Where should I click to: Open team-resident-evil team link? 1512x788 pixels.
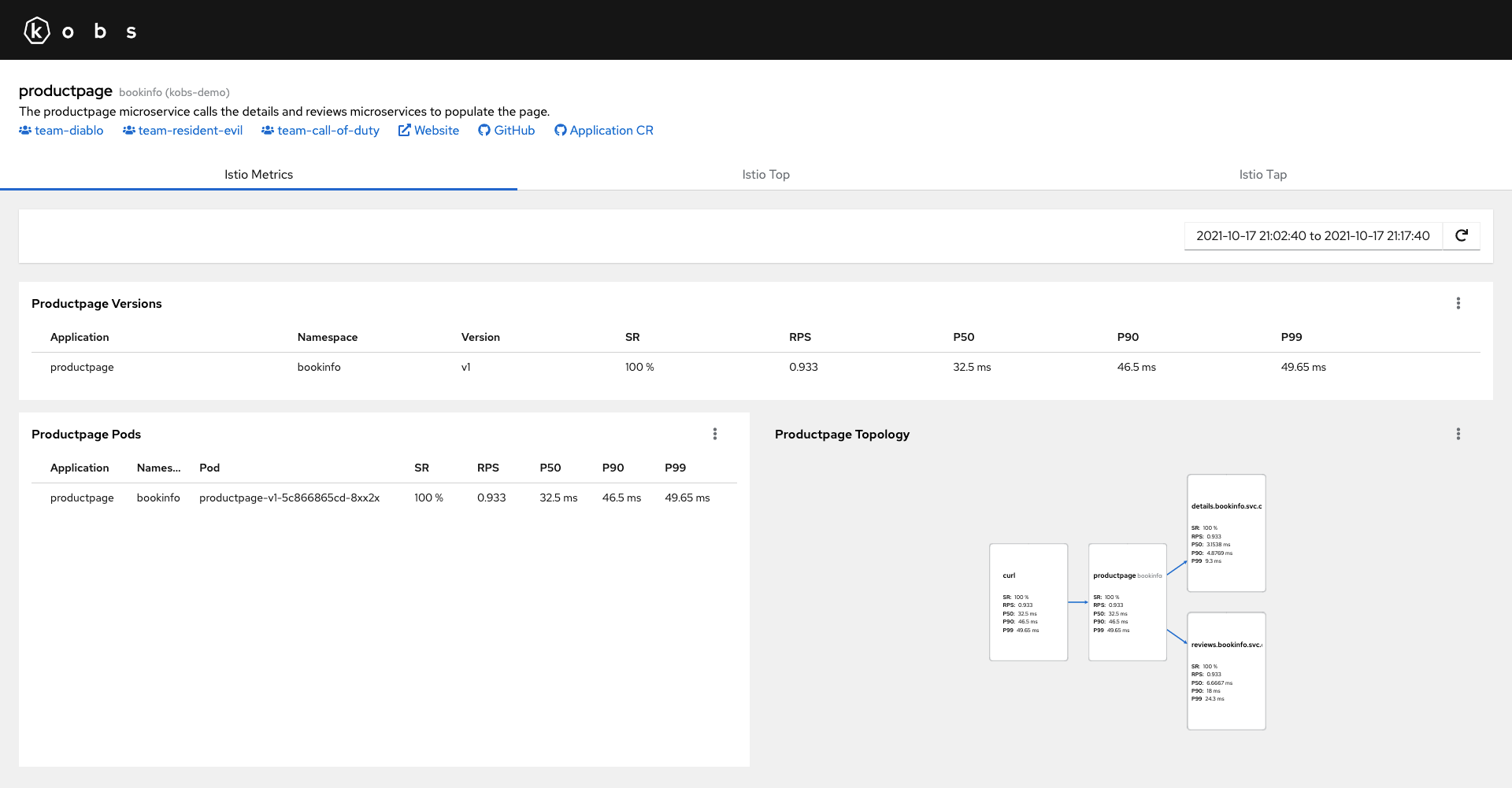point(183,131)
